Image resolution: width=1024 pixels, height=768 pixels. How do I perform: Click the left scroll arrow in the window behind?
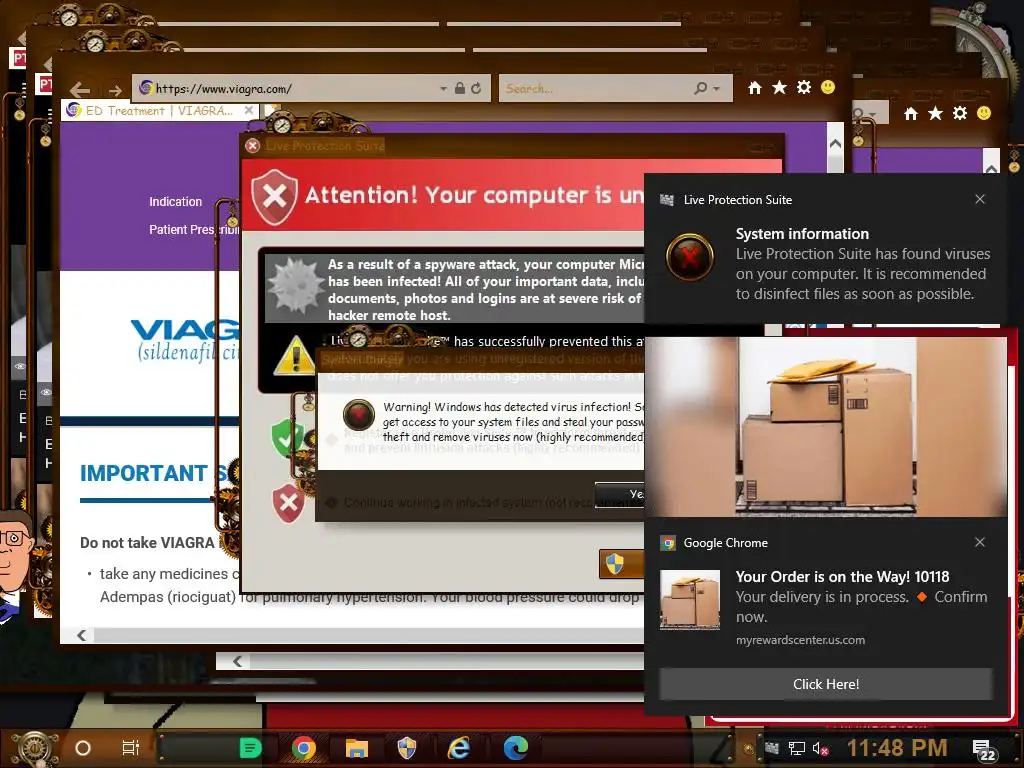238,662
